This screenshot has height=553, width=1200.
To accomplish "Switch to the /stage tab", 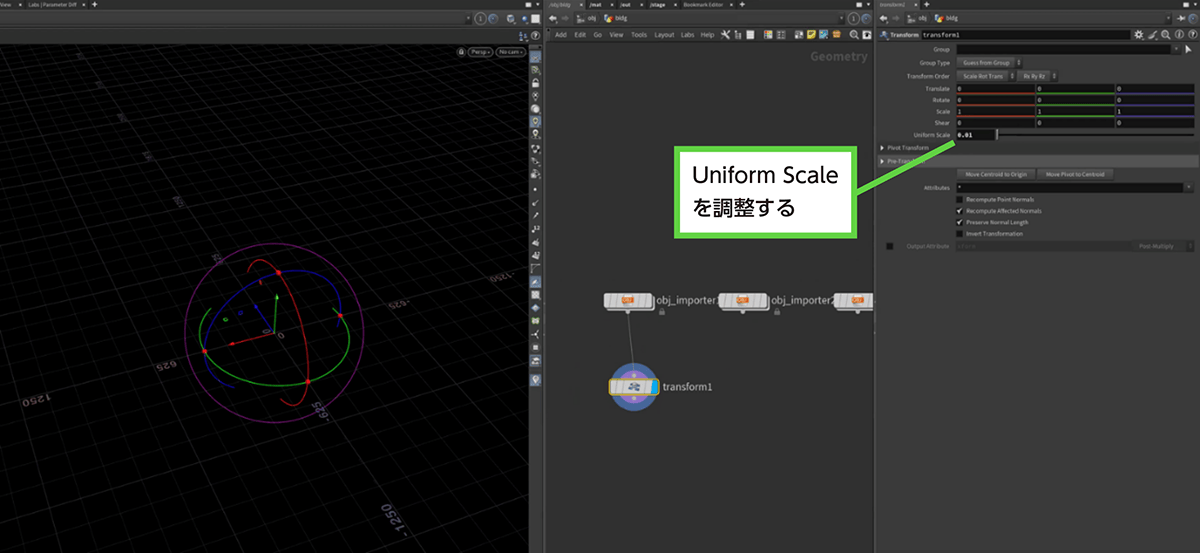I will click(x=657, y=5).
